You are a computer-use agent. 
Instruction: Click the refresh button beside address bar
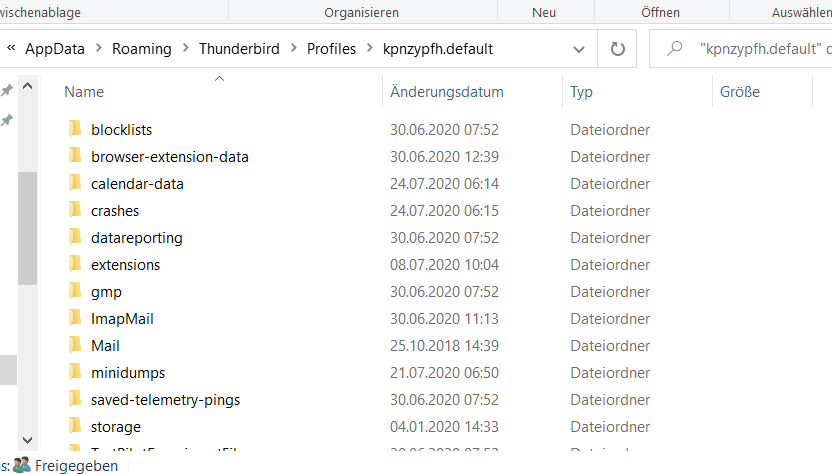coord(617,48)
